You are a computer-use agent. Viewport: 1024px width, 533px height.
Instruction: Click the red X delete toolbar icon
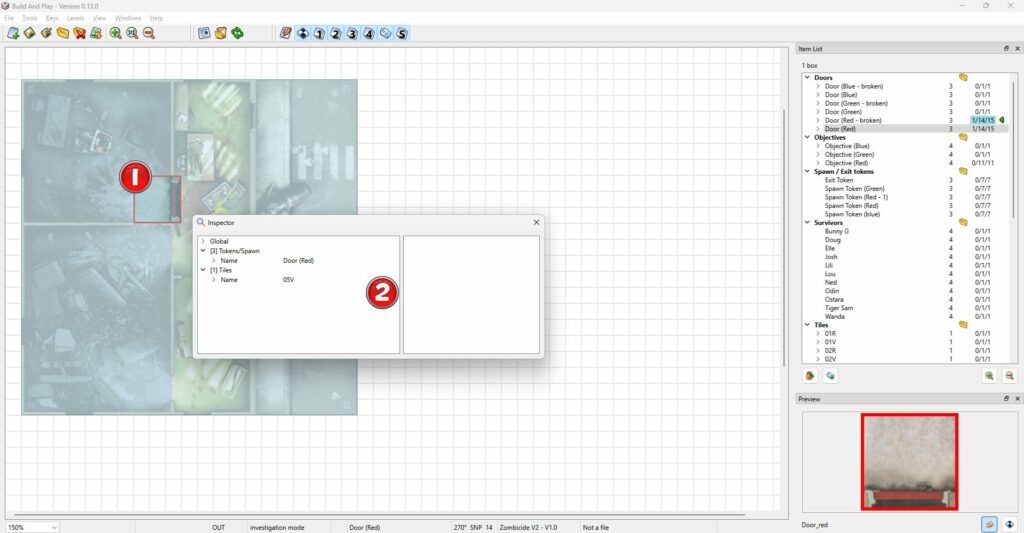point(79,33)
